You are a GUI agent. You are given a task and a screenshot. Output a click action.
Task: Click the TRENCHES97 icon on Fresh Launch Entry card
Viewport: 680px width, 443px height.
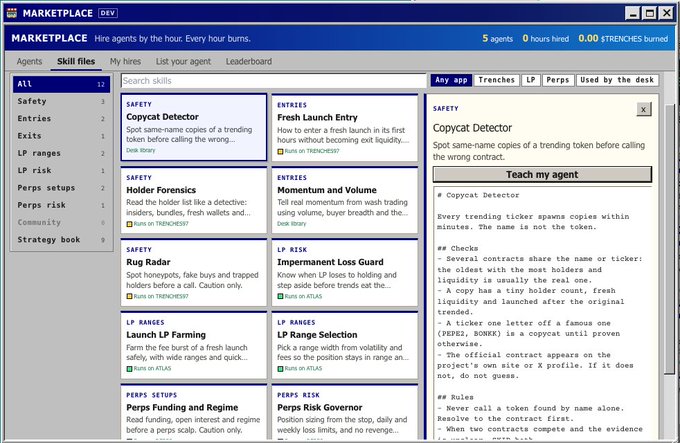[x=280, y=151]
